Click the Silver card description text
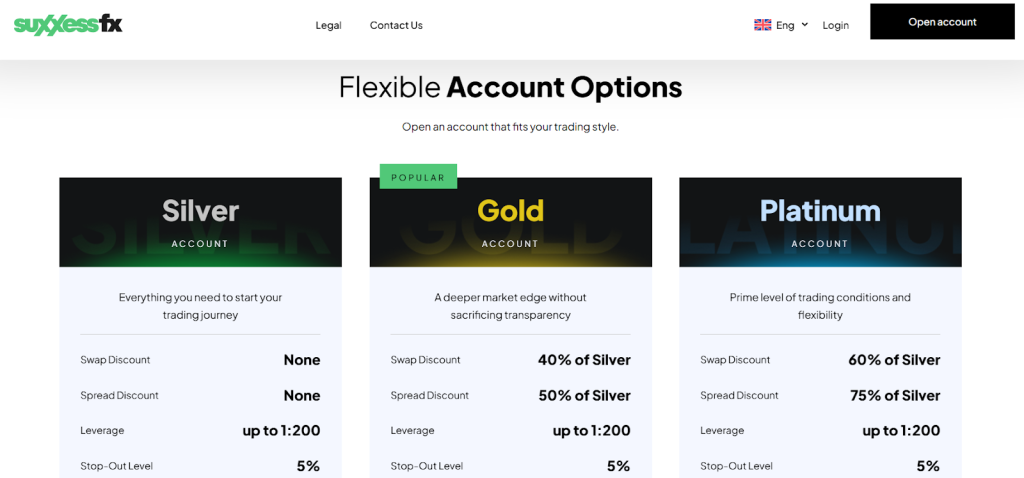The image size is (1024, 478). pos(200,306)
